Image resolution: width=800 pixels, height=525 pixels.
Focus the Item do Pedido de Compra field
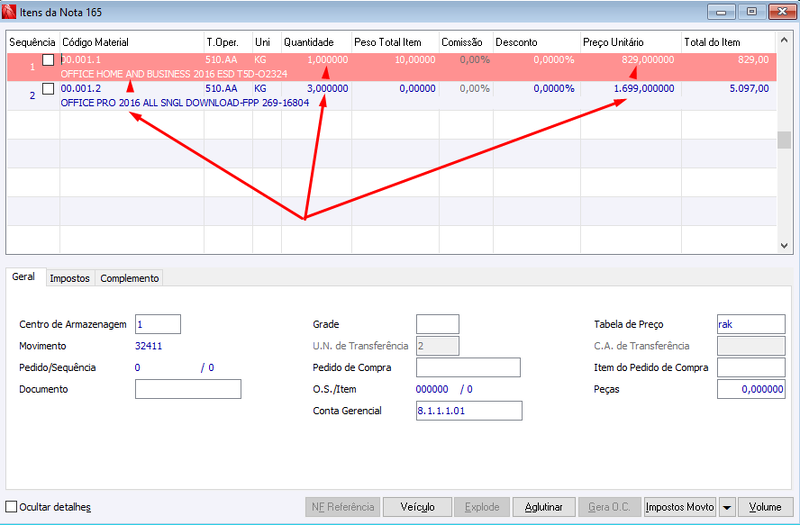(751, 367)
